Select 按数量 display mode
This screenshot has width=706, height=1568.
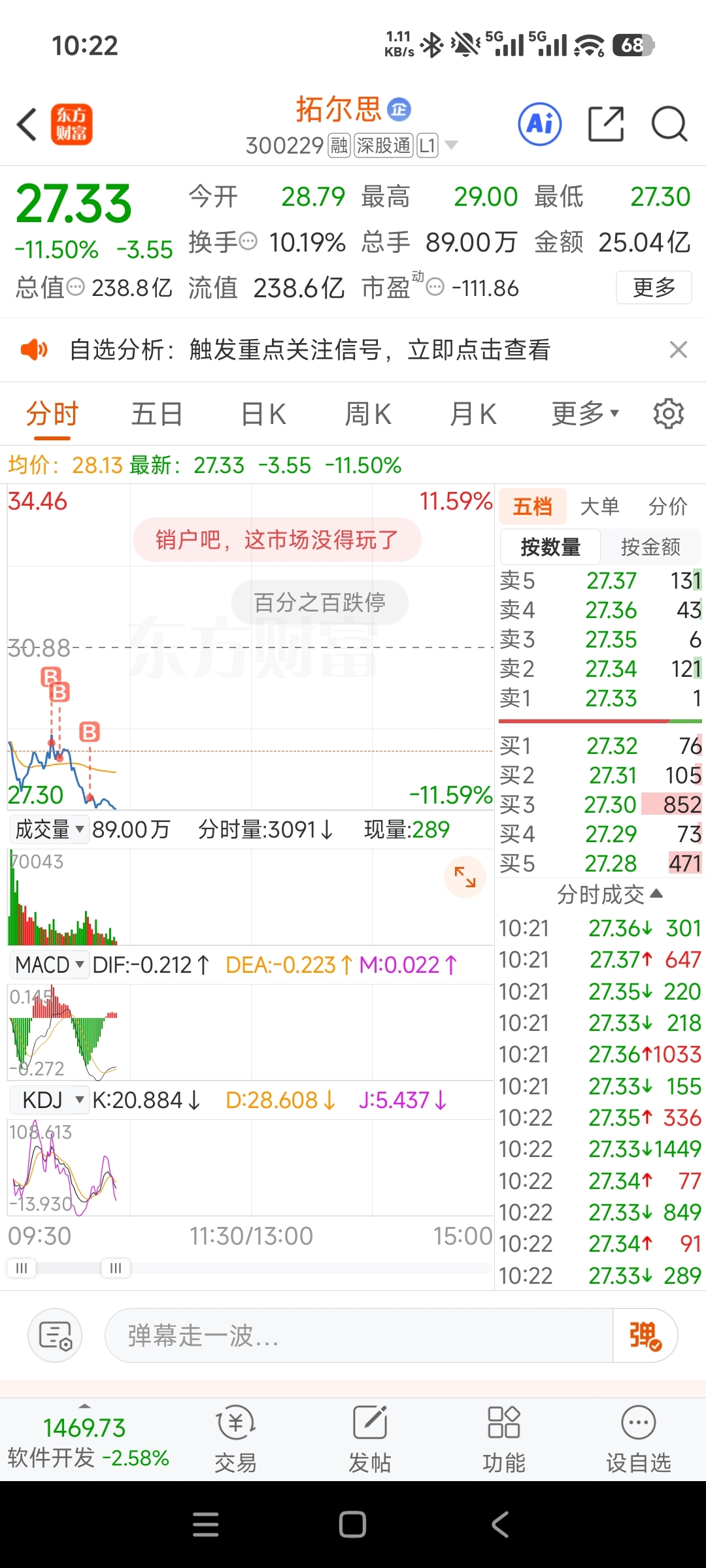pos(550,547)
